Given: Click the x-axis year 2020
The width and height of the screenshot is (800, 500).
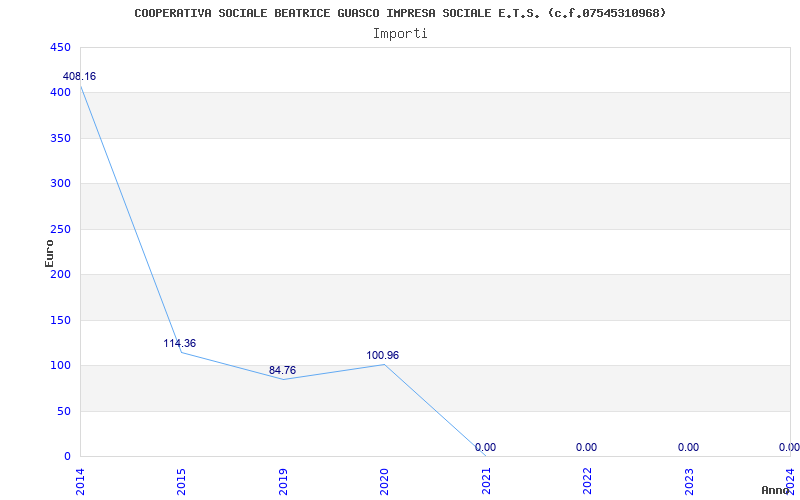Looking at the screenshot, I should pos(384,481).
